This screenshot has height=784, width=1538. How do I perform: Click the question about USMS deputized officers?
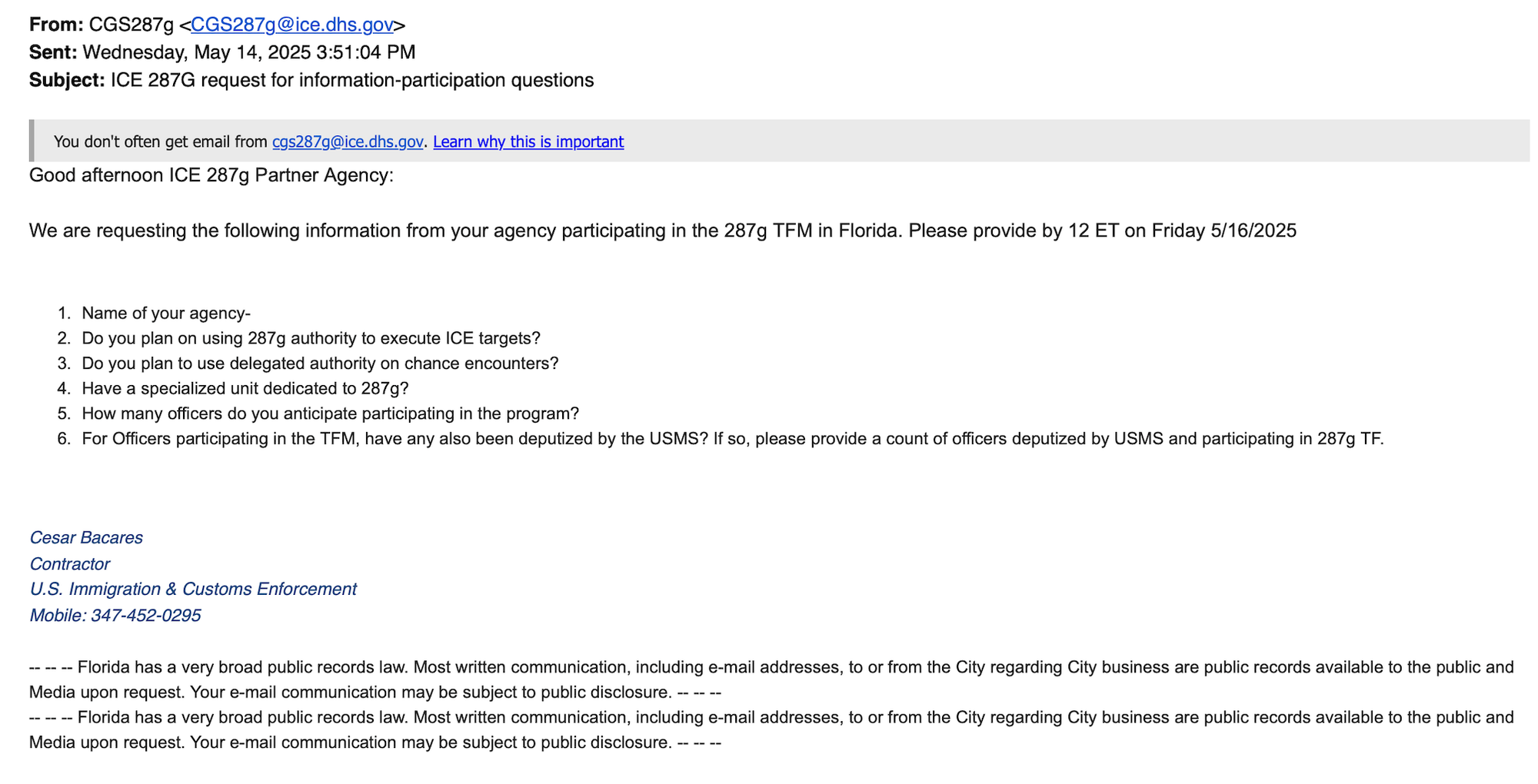[x=732, y=439]
